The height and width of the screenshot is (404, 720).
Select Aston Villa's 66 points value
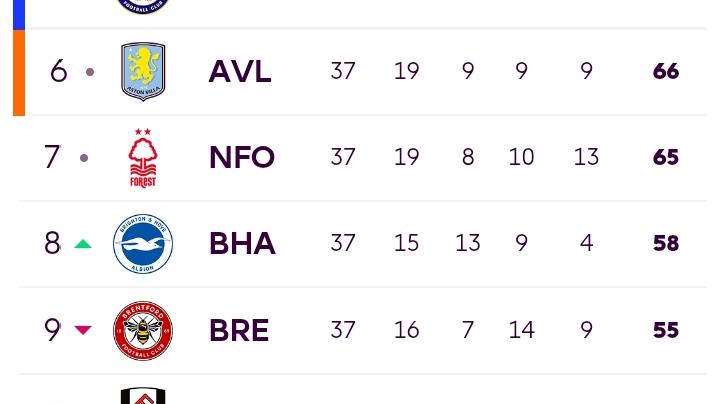click(x=666, y=72)
